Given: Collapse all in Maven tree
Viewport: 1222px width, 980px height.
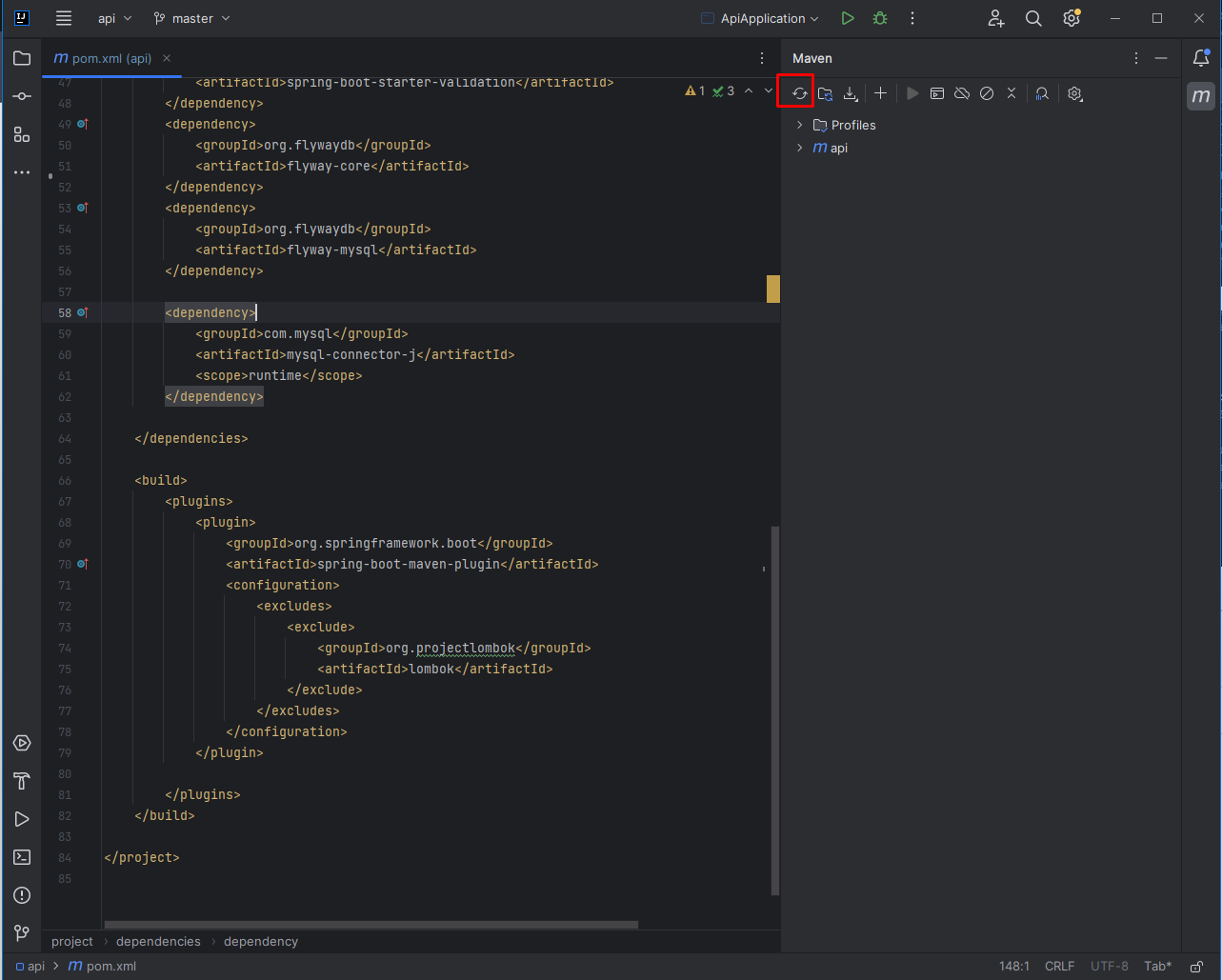Looking at the screenshot, I should 1012,93.
